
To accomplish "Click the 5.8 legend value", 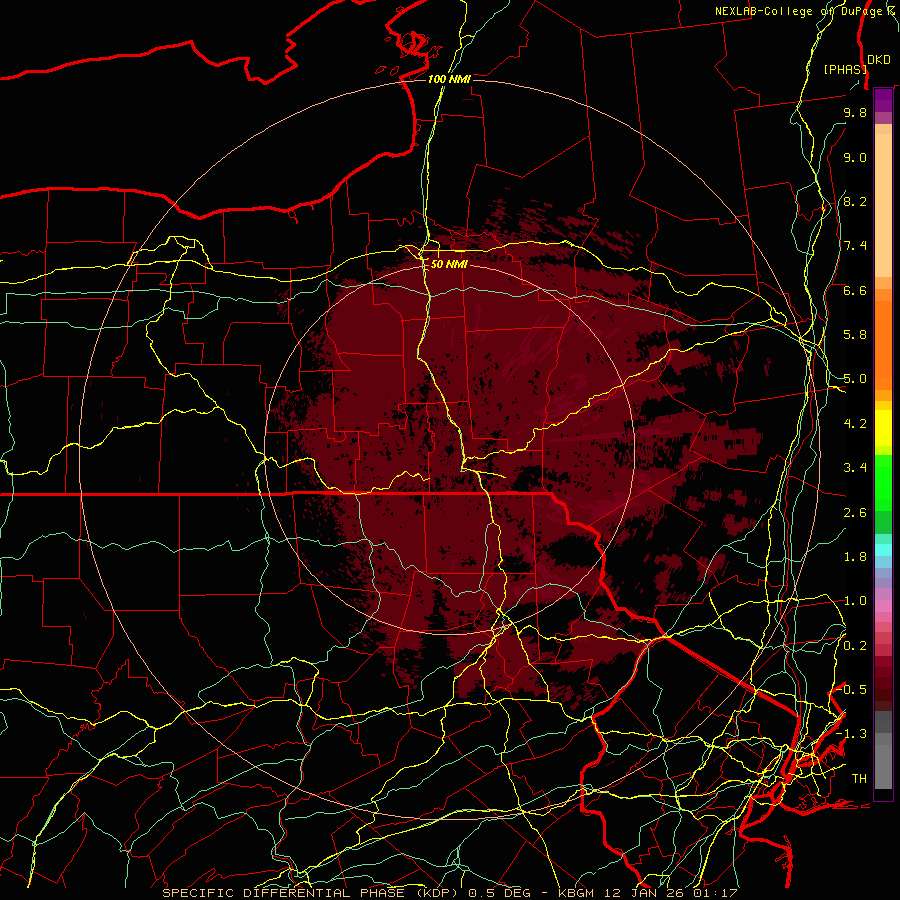I will tap(855, 335).
